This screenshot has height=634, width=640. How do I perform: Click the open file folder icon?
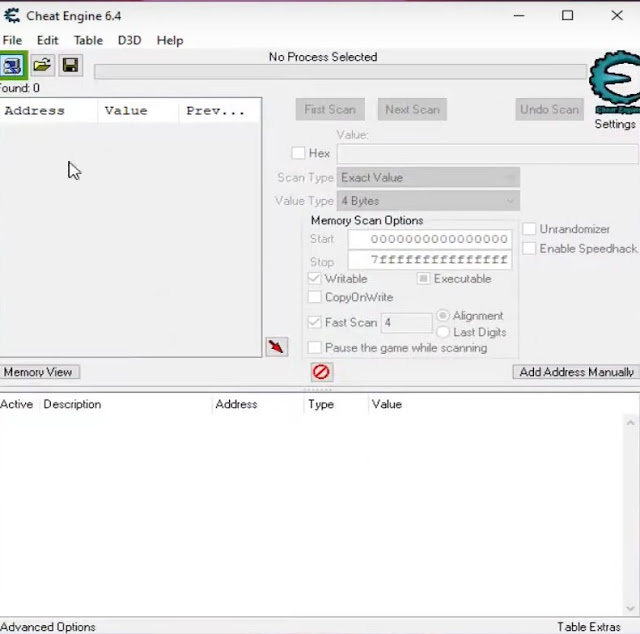pyautogui.click(x=42, y=65)
